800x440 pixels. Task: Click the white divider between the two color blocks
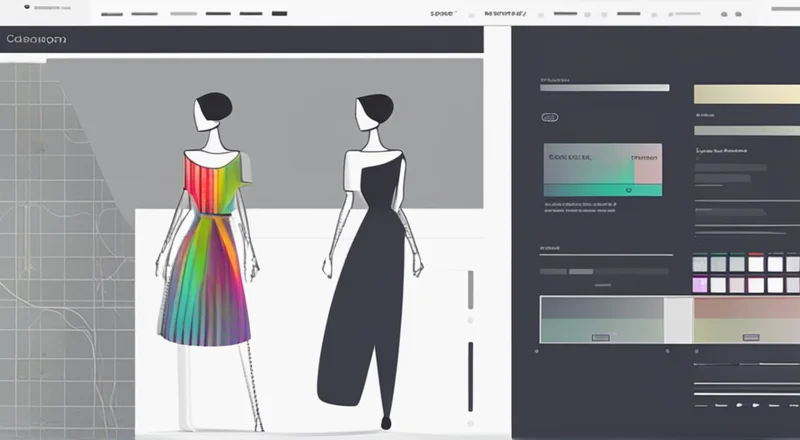pyautogui.click(x=679, y=320)
